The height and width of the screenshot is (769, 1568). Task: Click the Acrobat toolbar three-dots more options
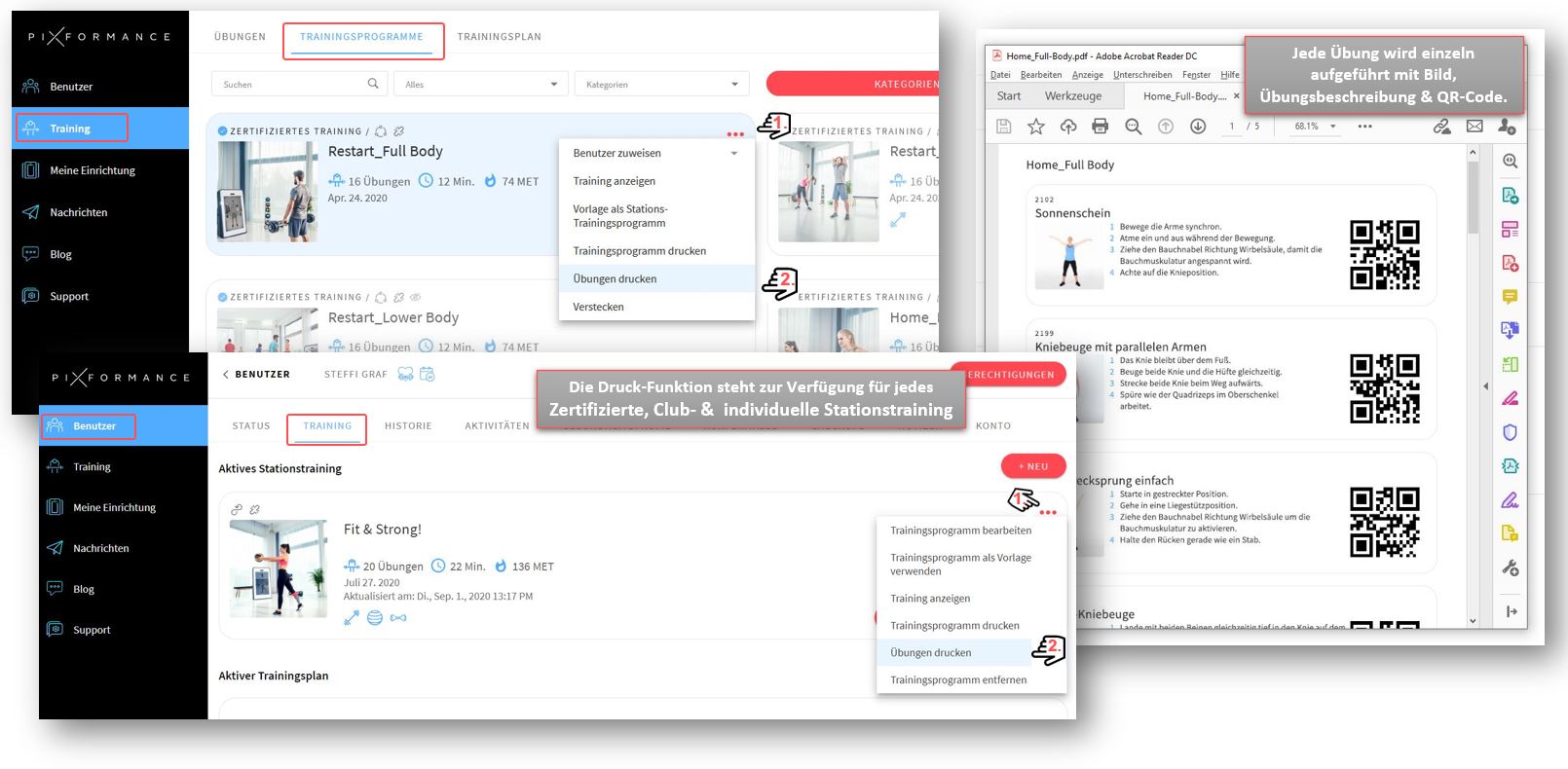pos(1364,127)
